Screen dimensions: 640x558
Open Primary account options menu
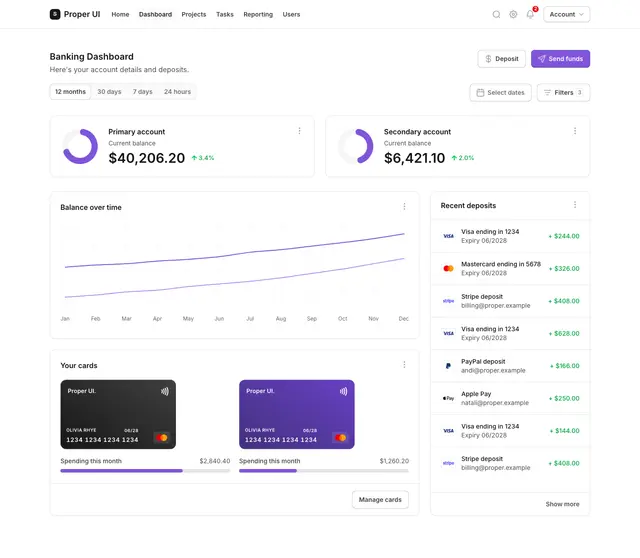[x=299, y=131]
